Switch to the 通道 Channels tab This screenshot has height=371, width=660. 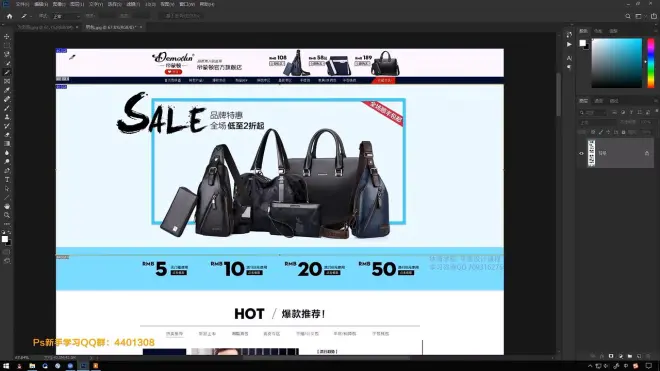click(599, 101)
